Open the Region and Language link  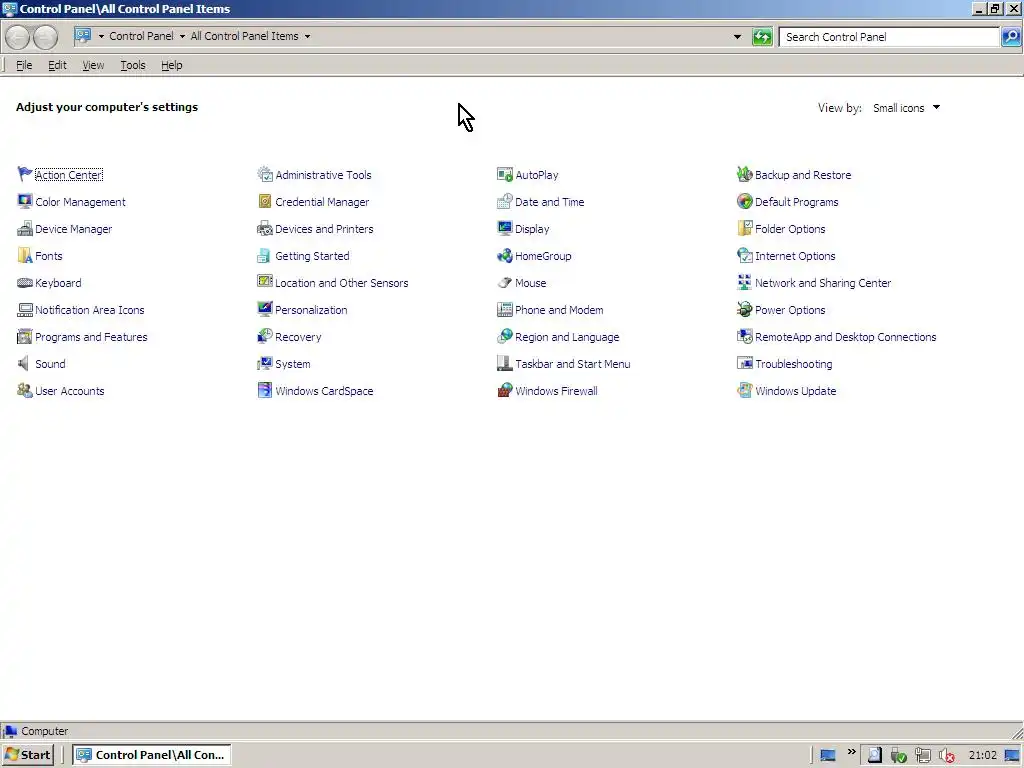point(567,337)
